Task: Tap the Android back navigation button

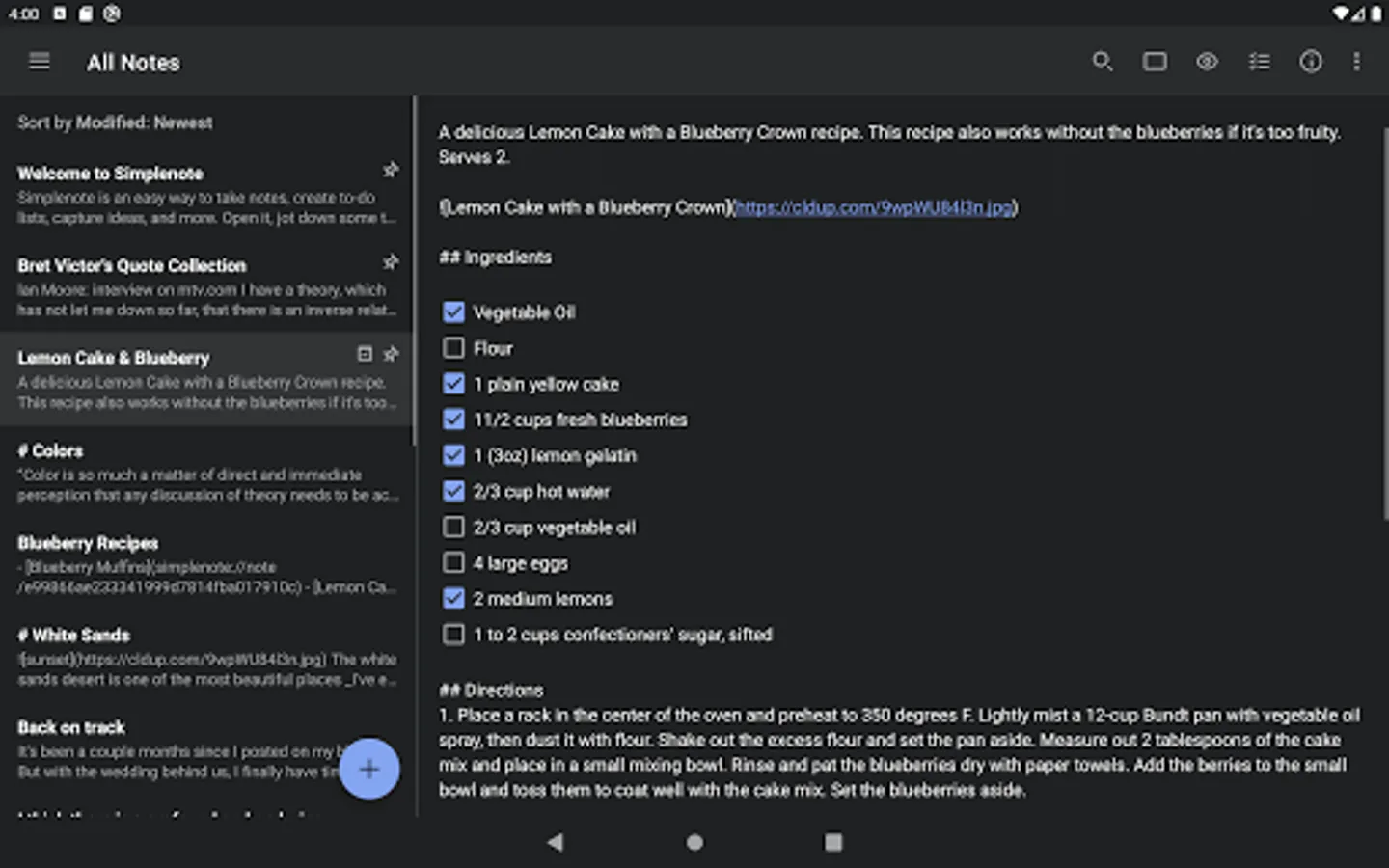Action: pos(556,842)
